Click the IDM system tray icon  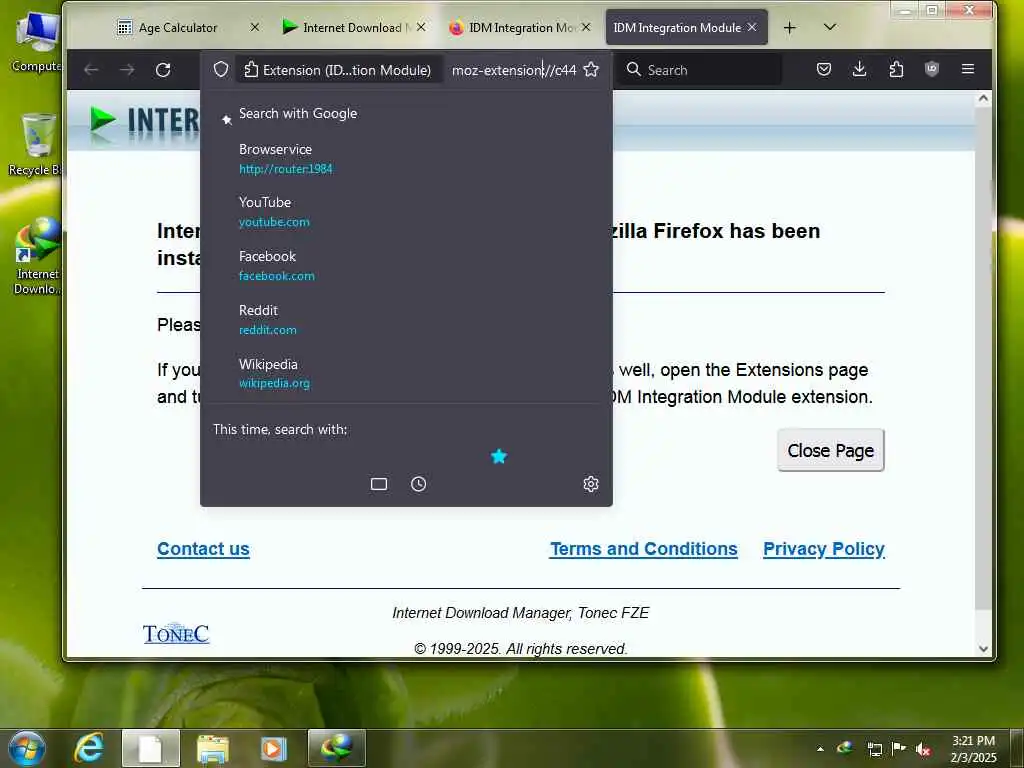point(844,748)
